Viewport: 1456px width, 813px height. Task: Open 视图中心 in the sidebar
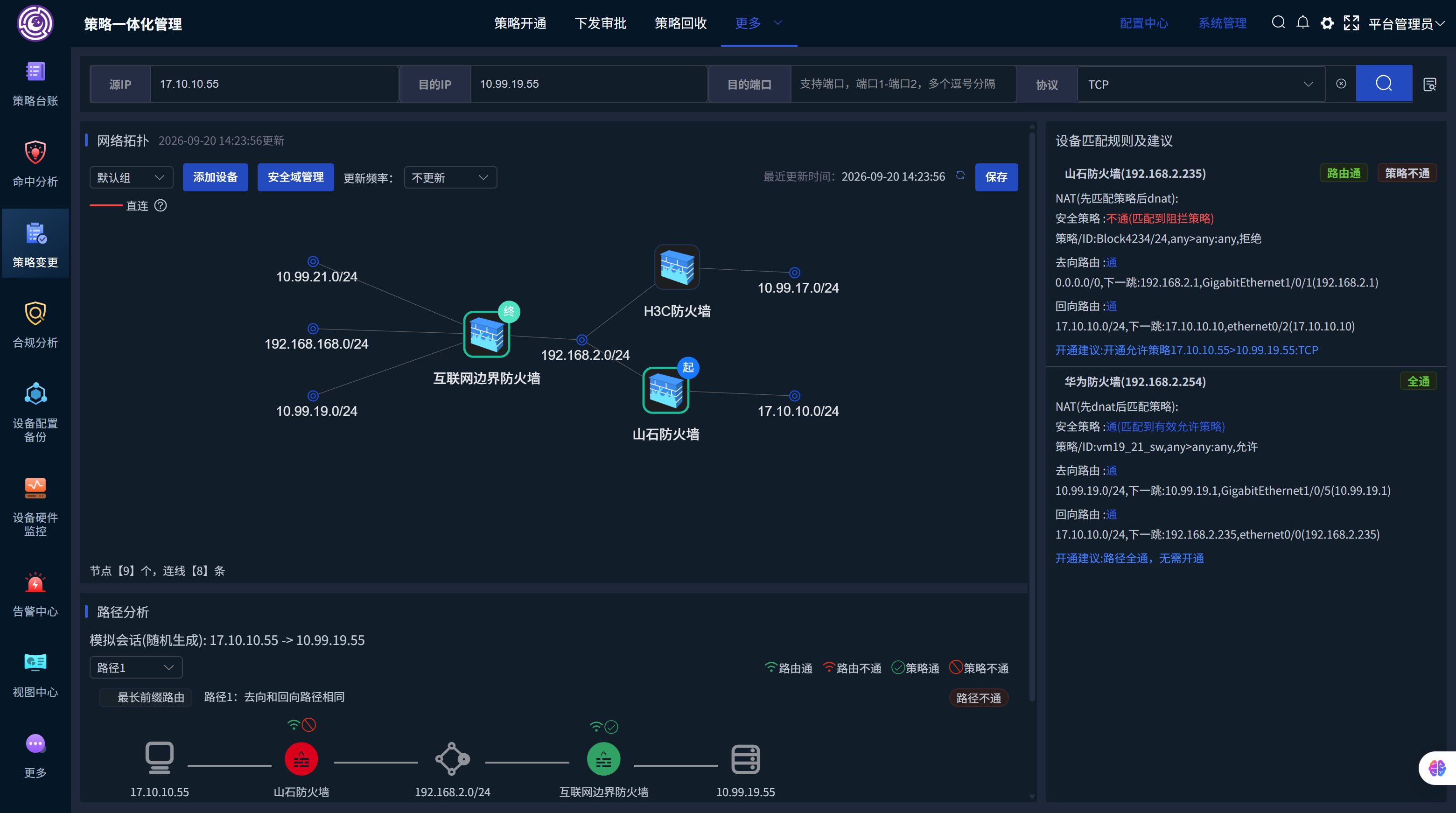35,675
